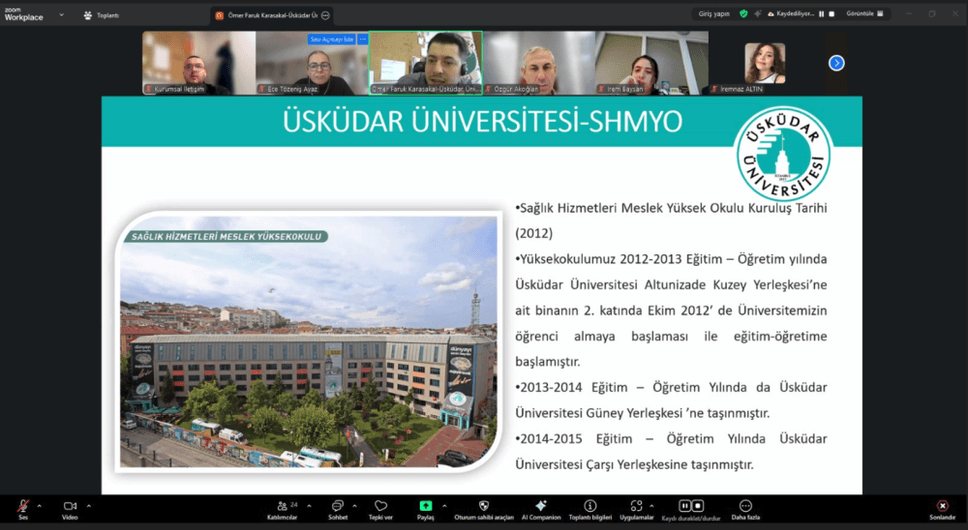Select the Özgür Akoğlan video thumbnail
Viewport: 968px width, 530px height.
(539, 63)
